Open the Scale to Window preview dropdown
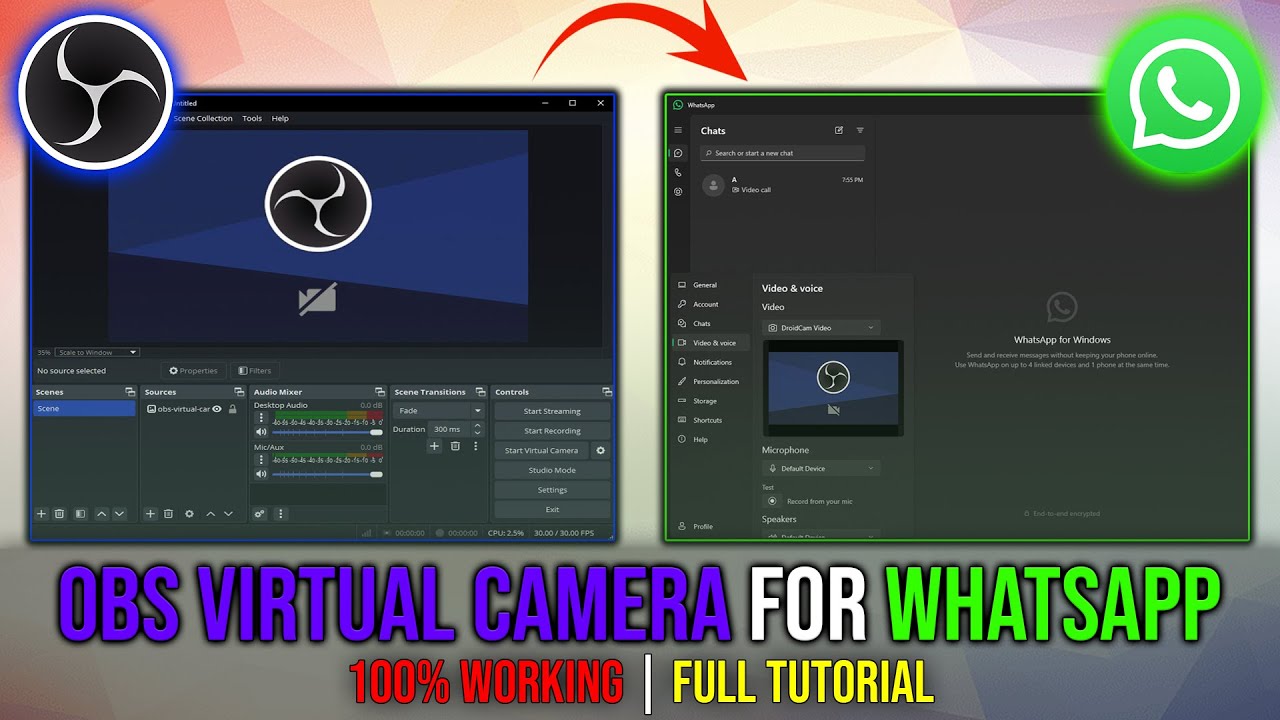The width and height of the screenshot is (1280, 720). click(97, 352)
